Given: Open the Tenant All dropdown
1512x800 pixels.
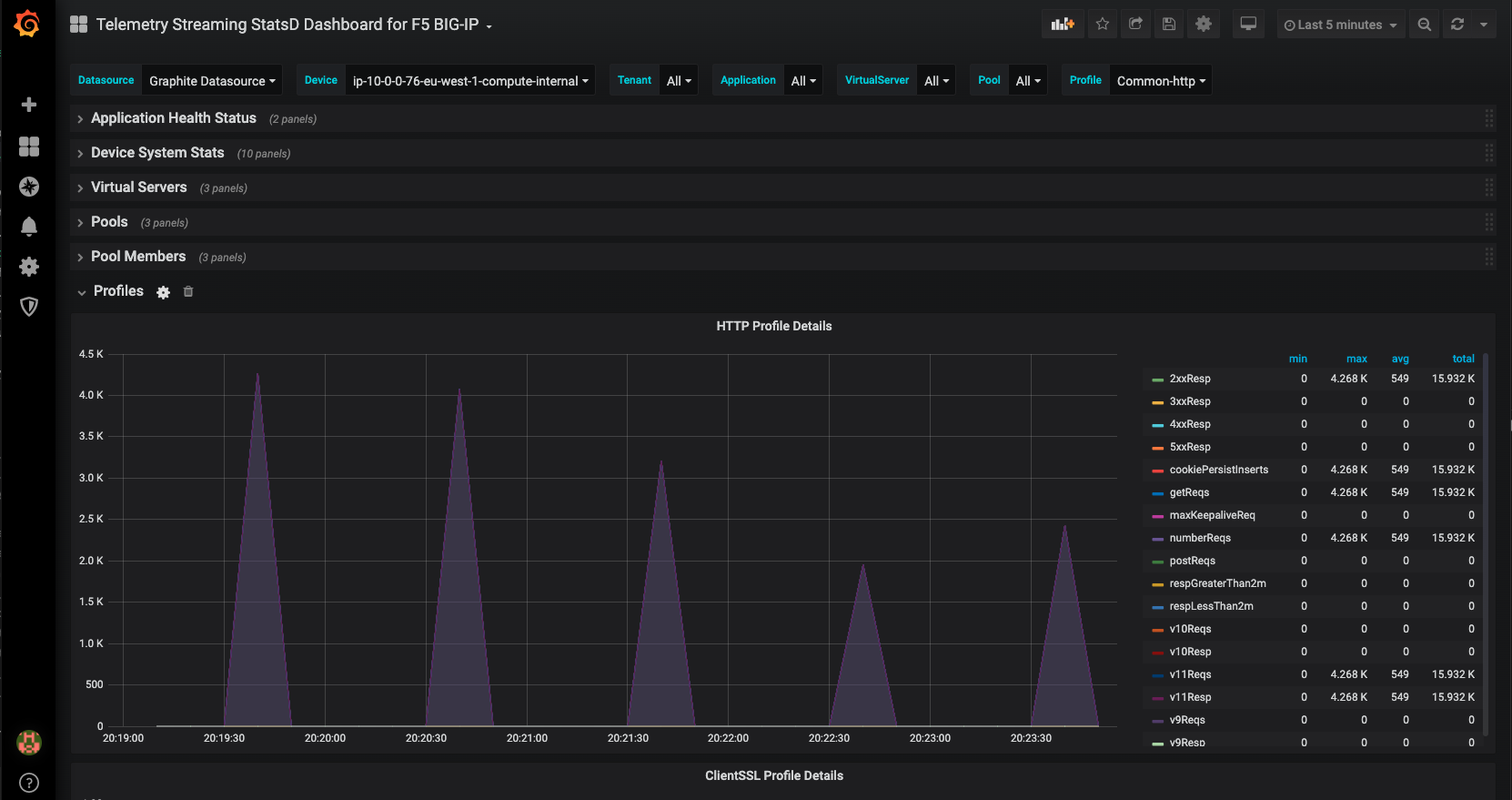Looking at the screenshot, I should [x=679, y=81].
